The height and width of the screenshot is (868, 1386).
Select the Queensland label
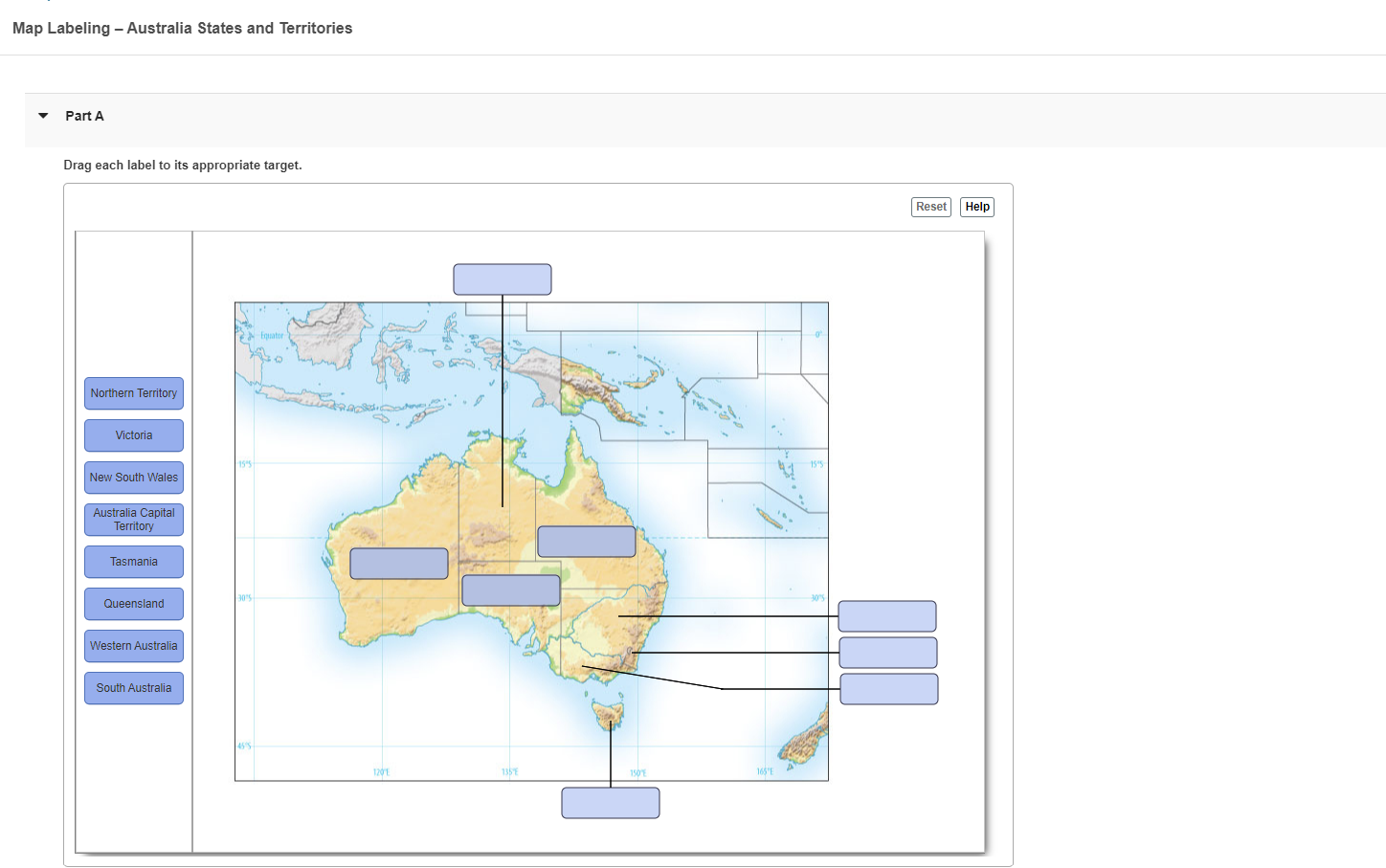click(134, 604)
